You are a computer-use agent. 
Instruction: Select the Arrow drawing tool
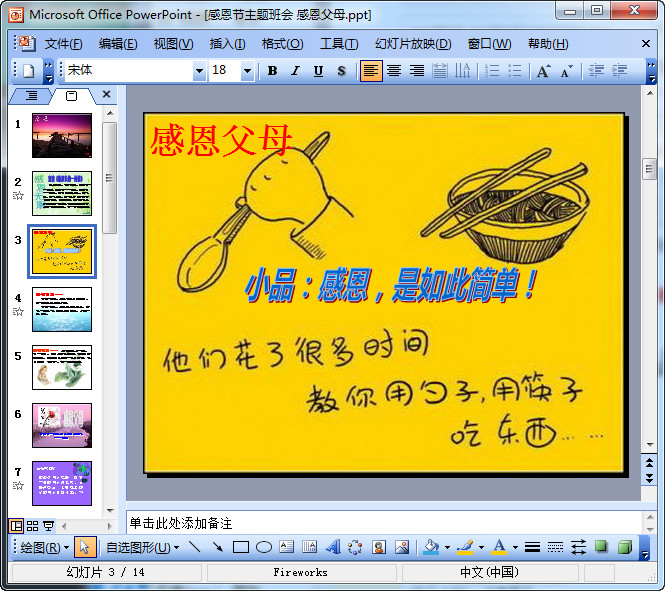(x=218, y=547)
